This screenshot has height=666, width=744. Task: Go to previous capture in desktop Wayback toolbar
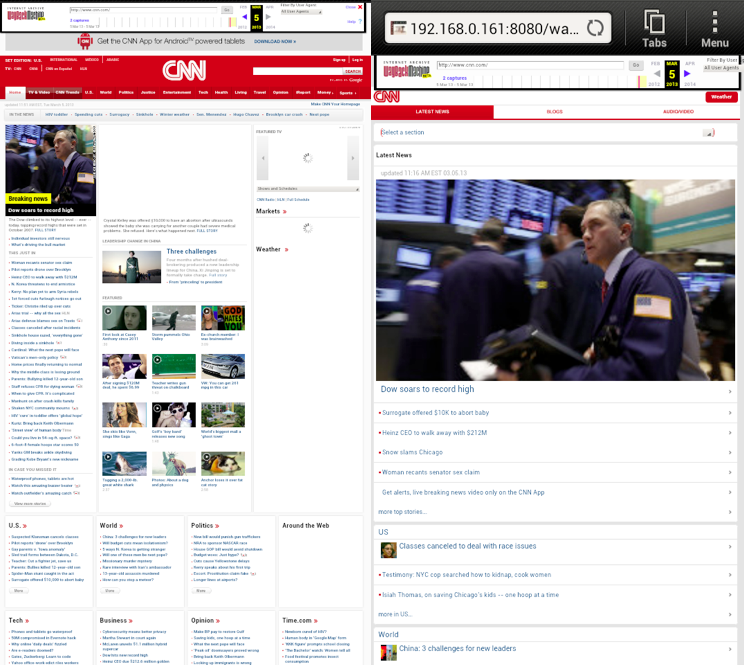tap(244, 17)
